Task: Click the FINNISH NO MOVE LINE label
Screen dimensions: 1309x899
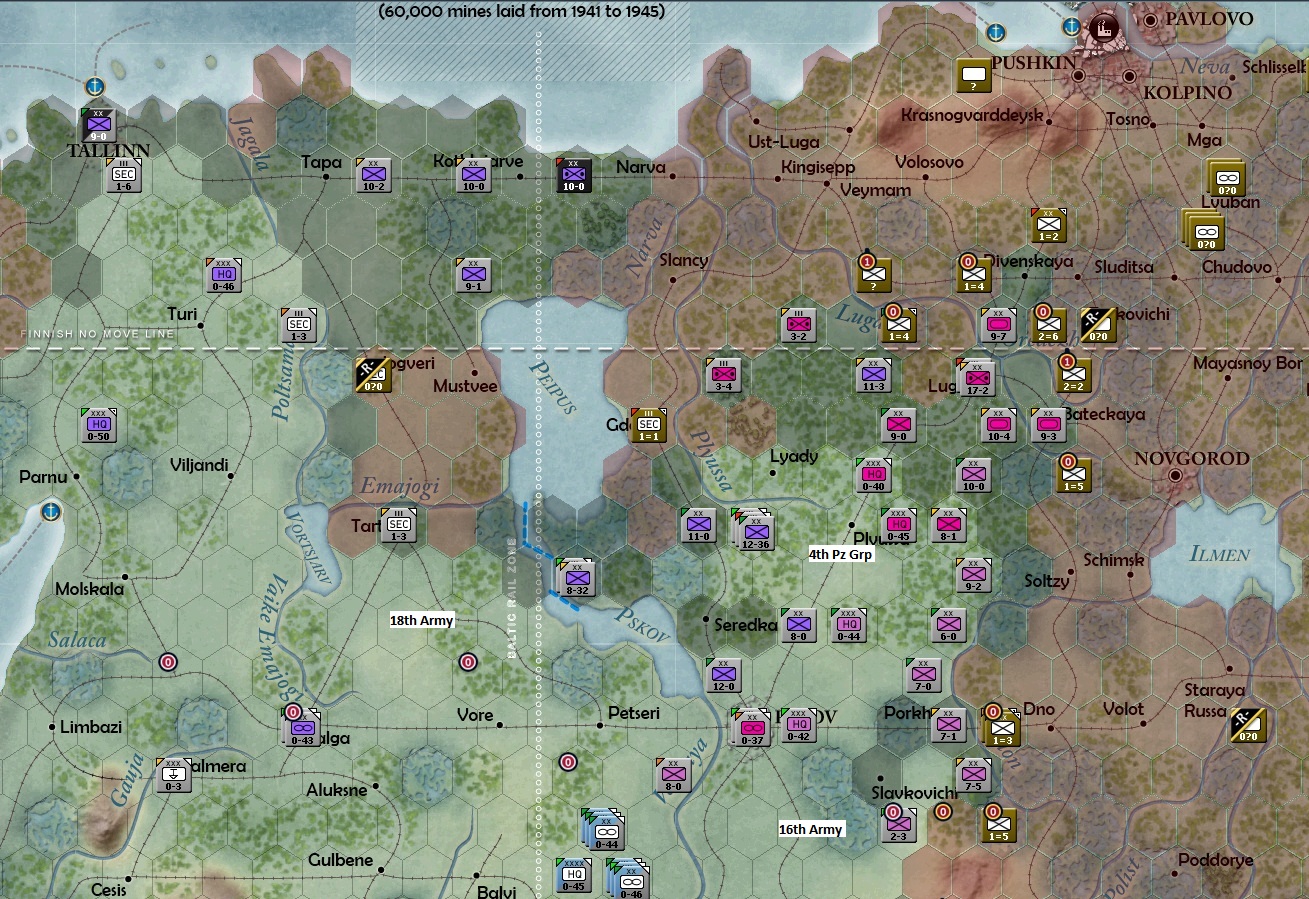Action: pos(98,334)
